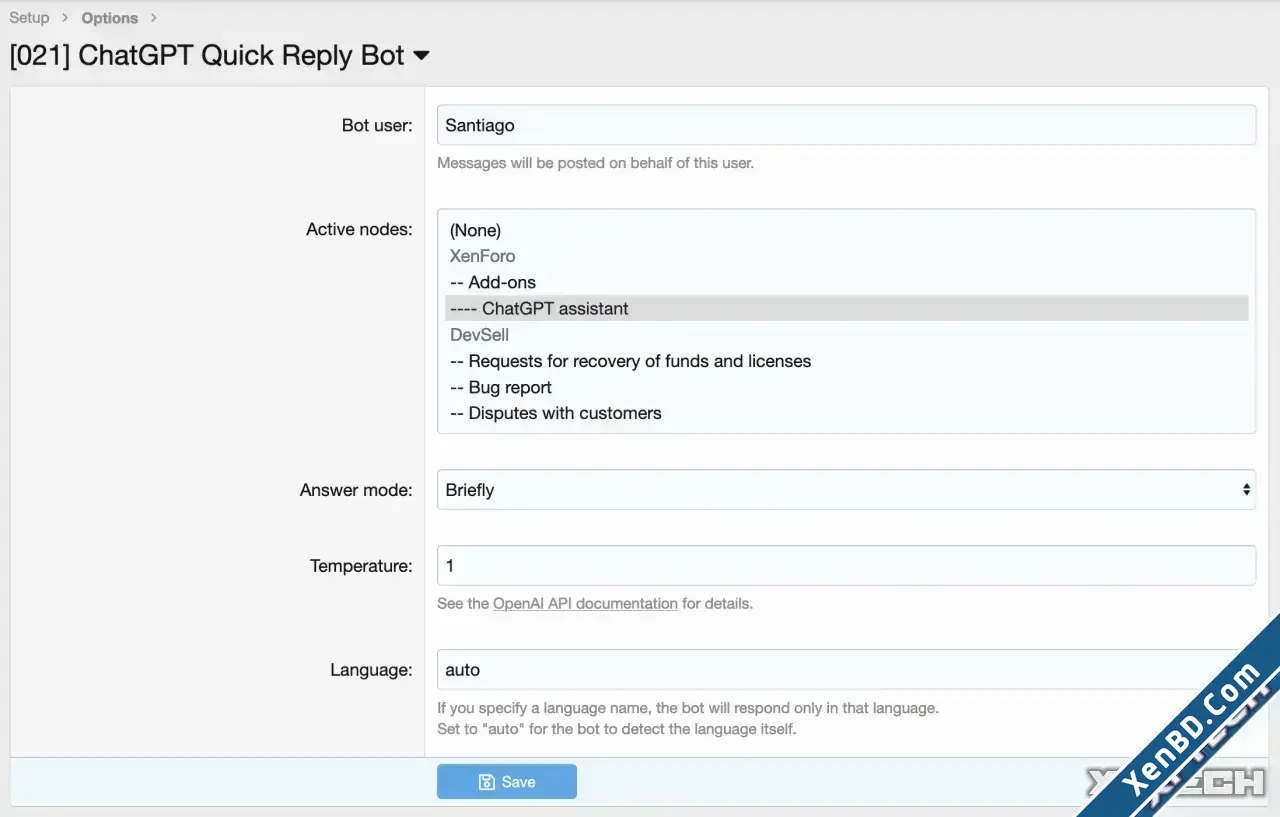Go to Setup in breadcrumb
The width and height of the screenshot is (1280, 817).
point(29,18)
